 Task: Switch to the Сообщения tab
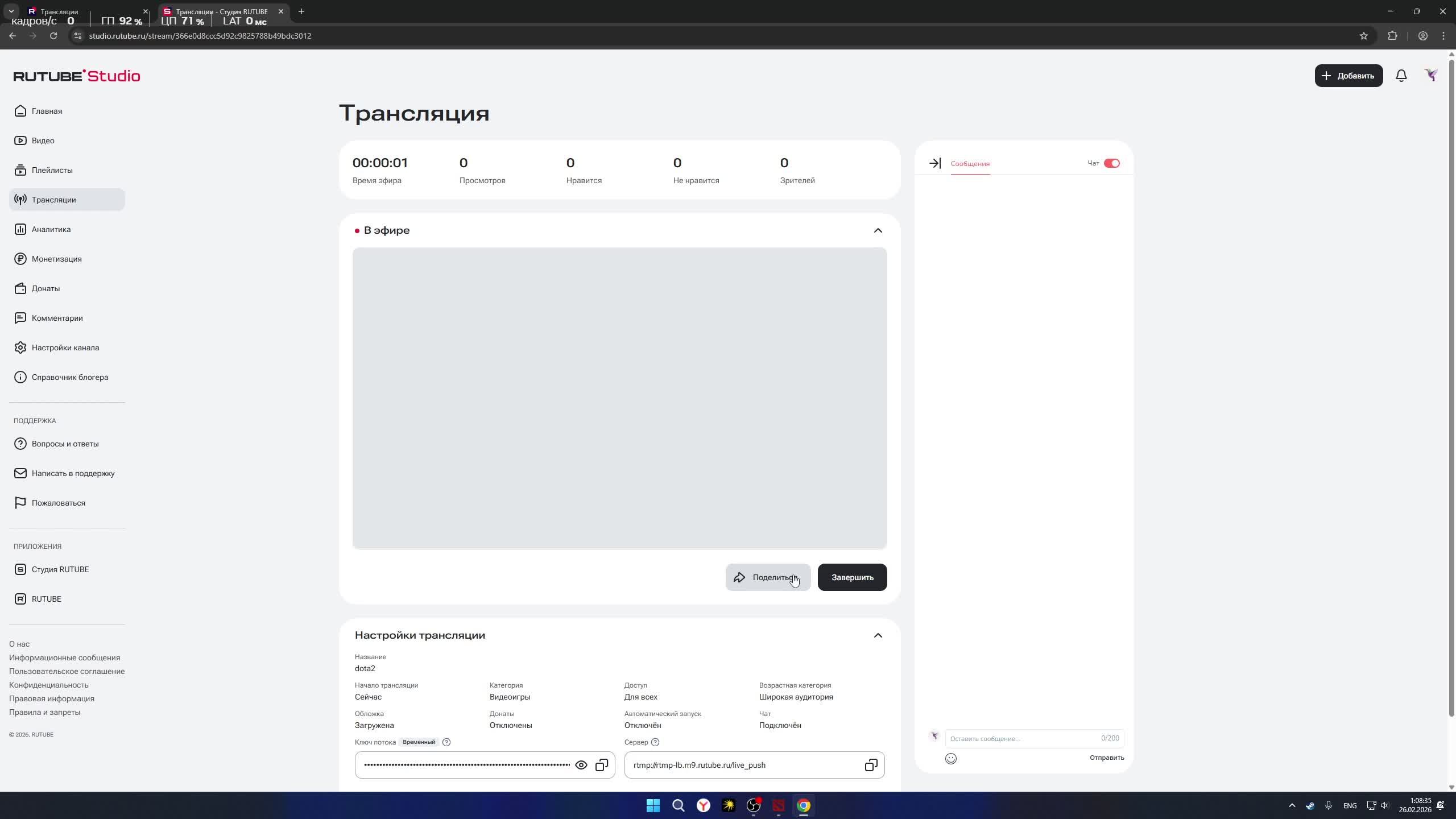(969, 164)
